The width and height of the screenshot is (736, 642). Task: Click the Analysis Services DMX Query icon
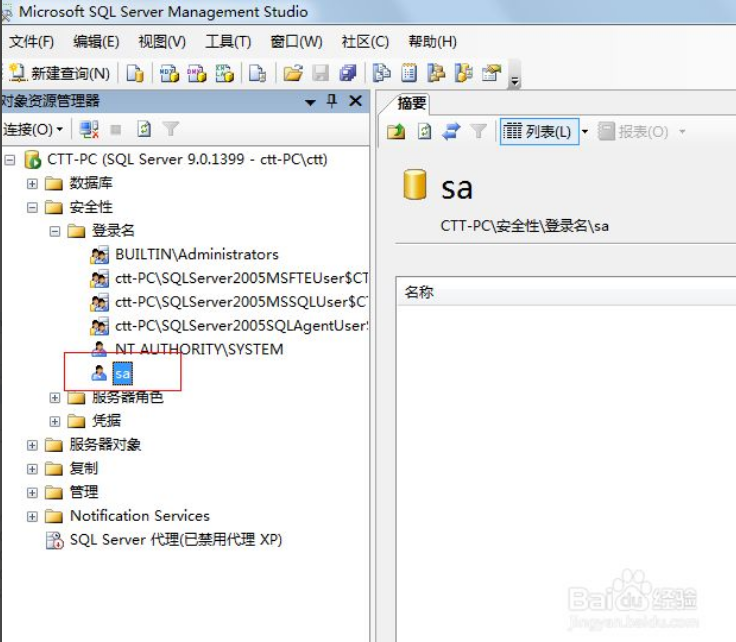(197, 73)
